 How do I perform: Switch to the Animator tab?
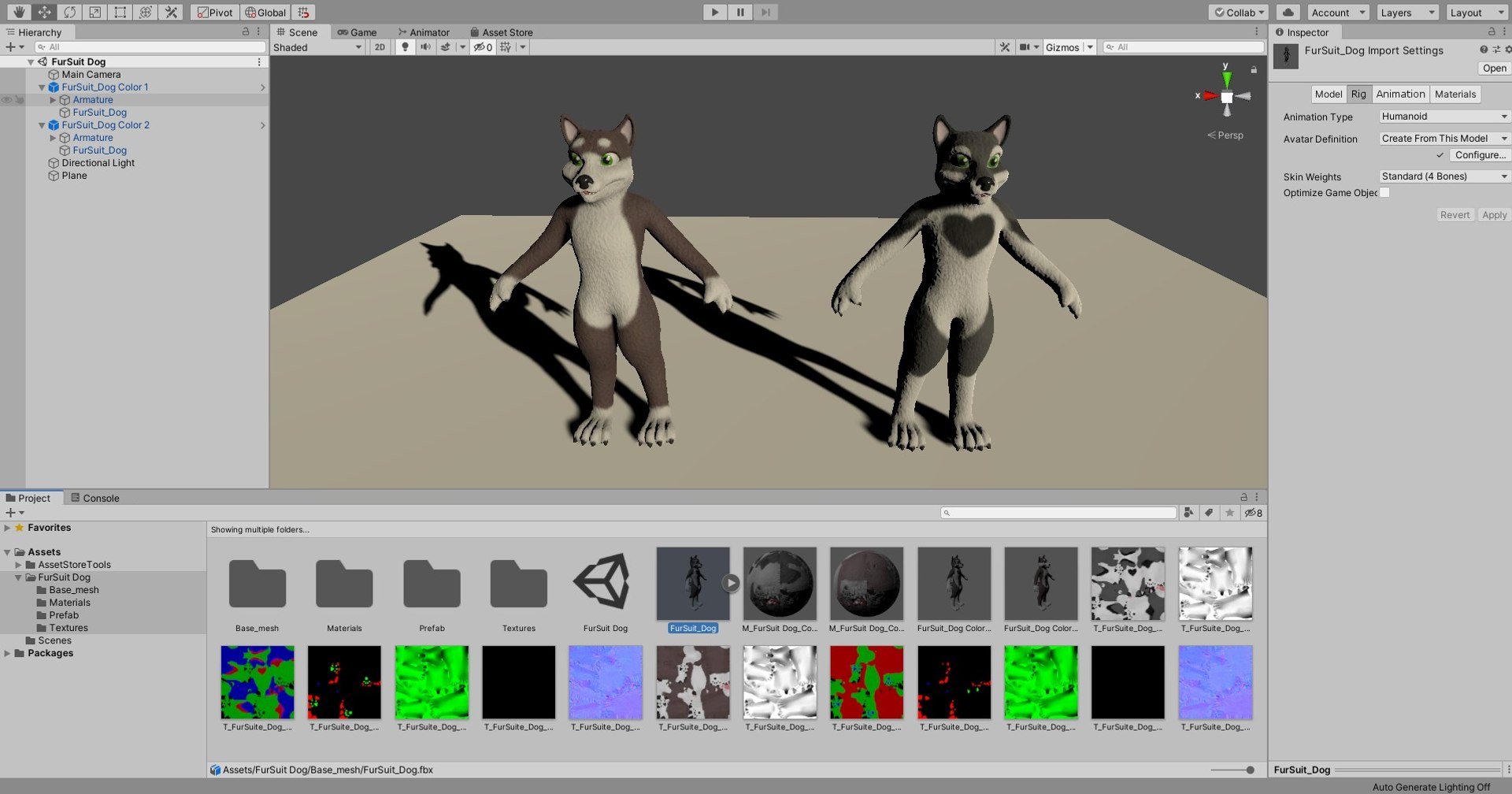tap(424, 32)
